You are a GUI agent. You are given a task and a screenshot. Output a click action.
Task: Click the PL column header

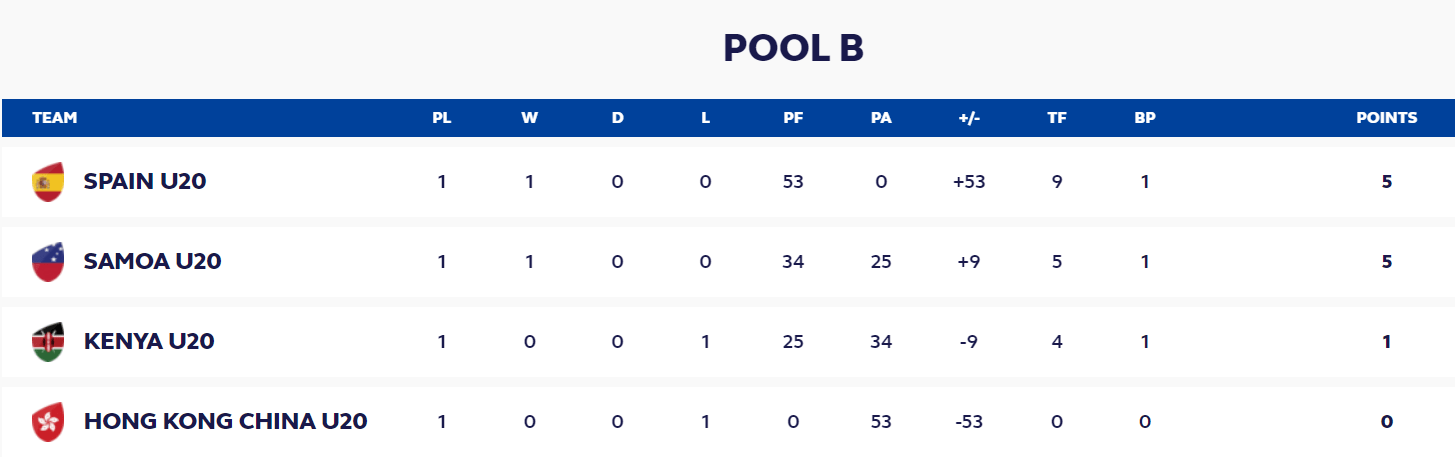click(442, 118)
